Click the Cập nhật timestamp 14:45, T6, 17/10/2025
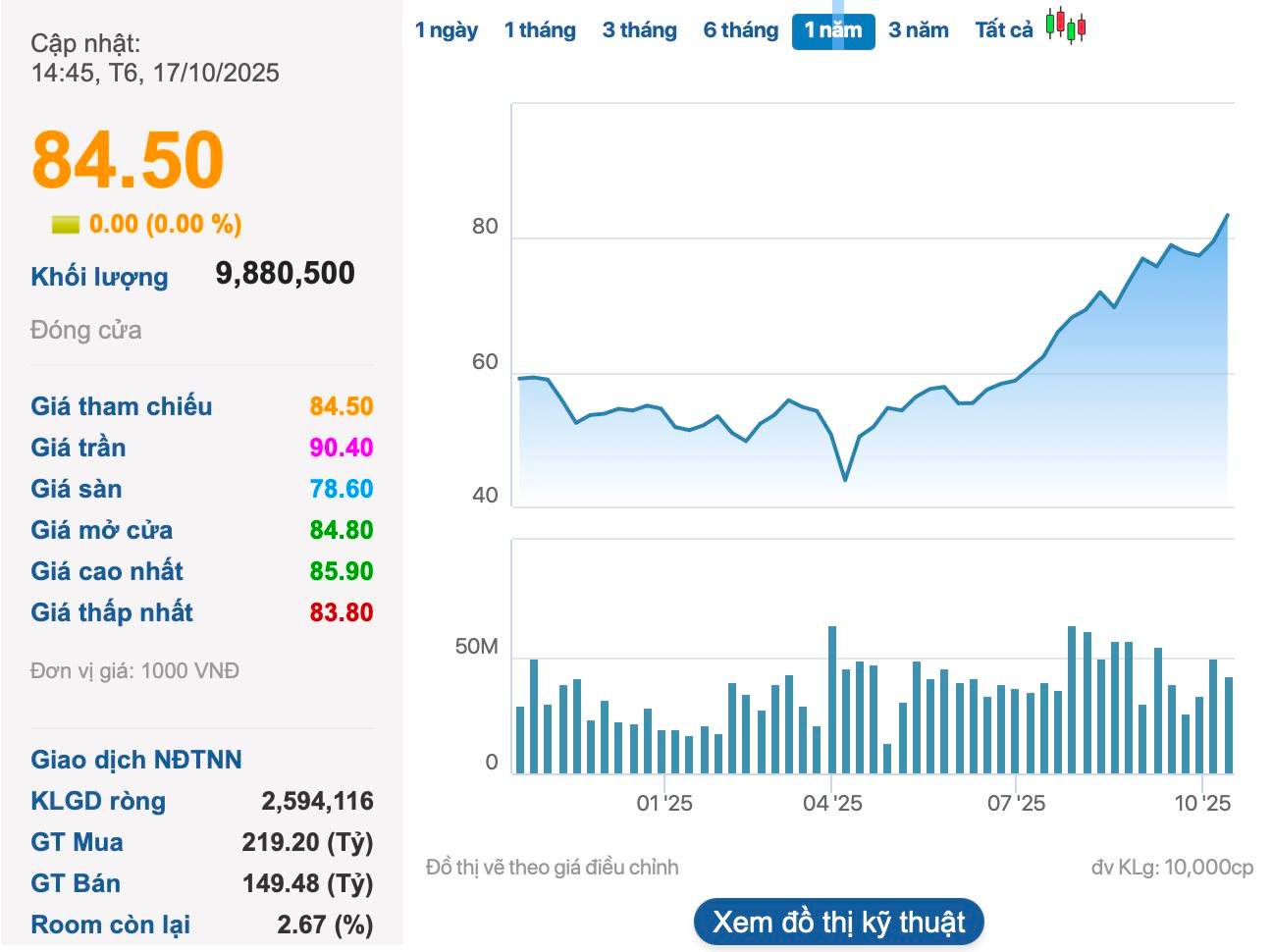The width and height of the screenshot is (1272, 952). click(155, 73)
